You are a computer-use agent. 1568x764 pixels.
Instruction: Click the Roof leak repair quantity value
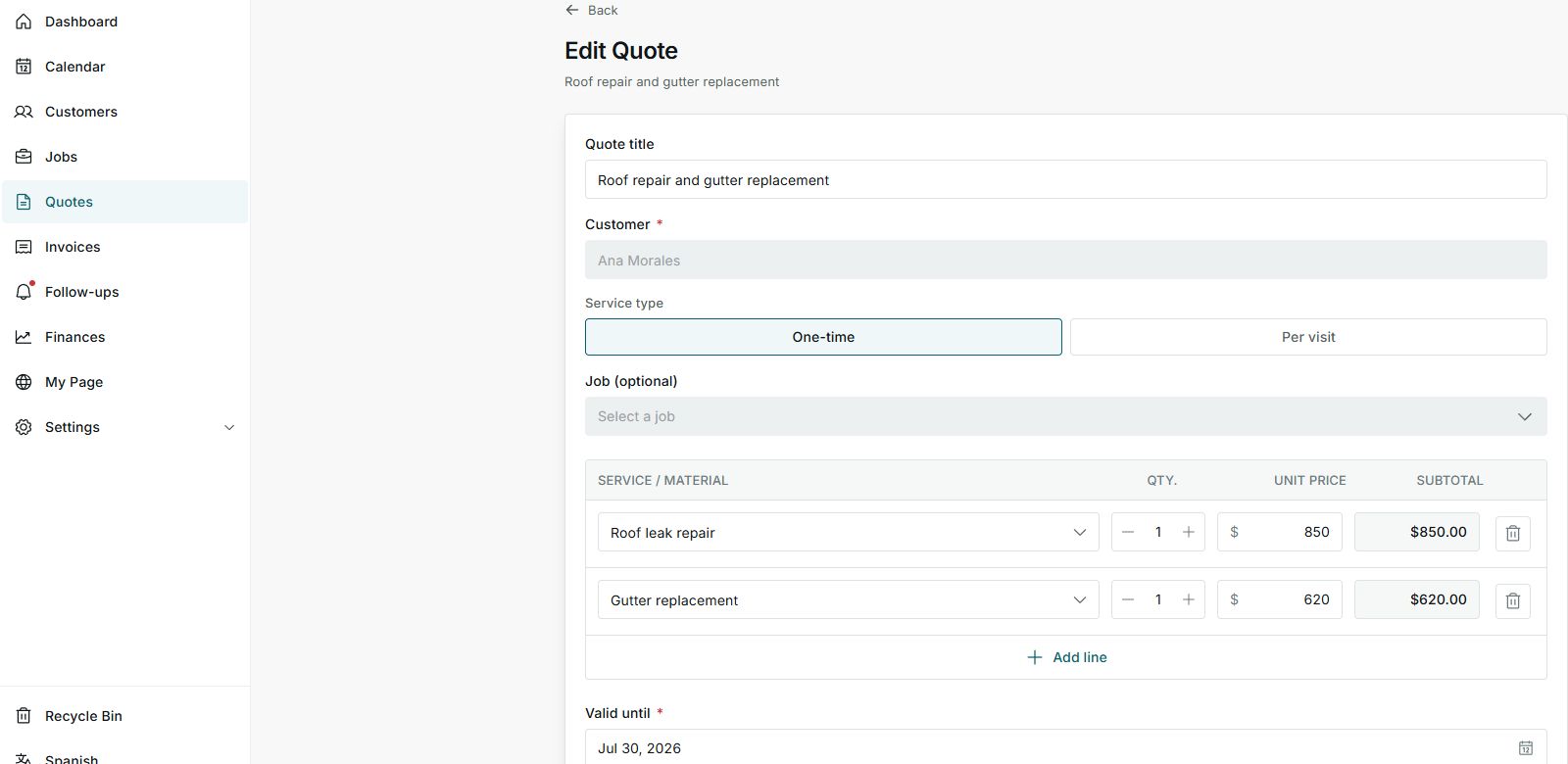tap(1158, 532)
